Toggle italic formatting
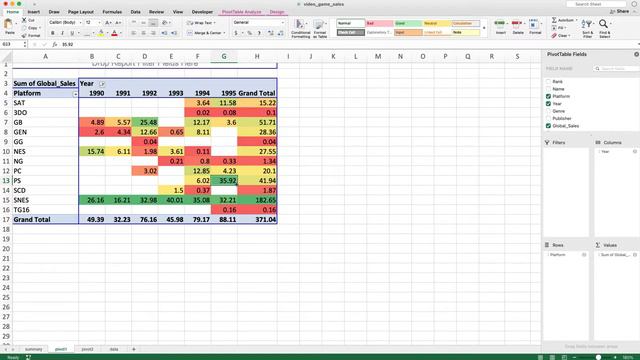Image resolution: width=640 pixels, height=360 pixels. pos(62,33)
